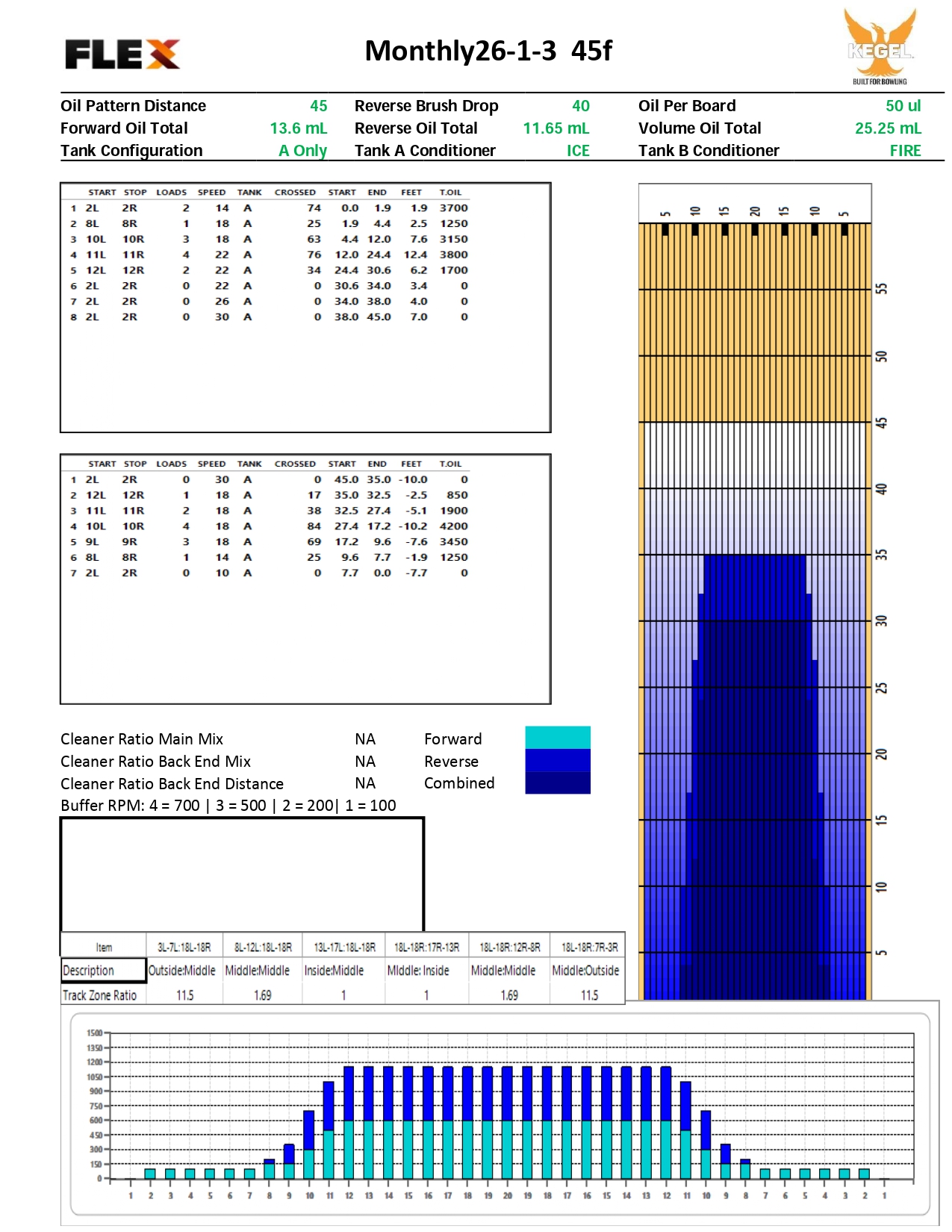Click the Buffer RPM settings line
This screenshot has width=952, height=1232.
point(228,806)
